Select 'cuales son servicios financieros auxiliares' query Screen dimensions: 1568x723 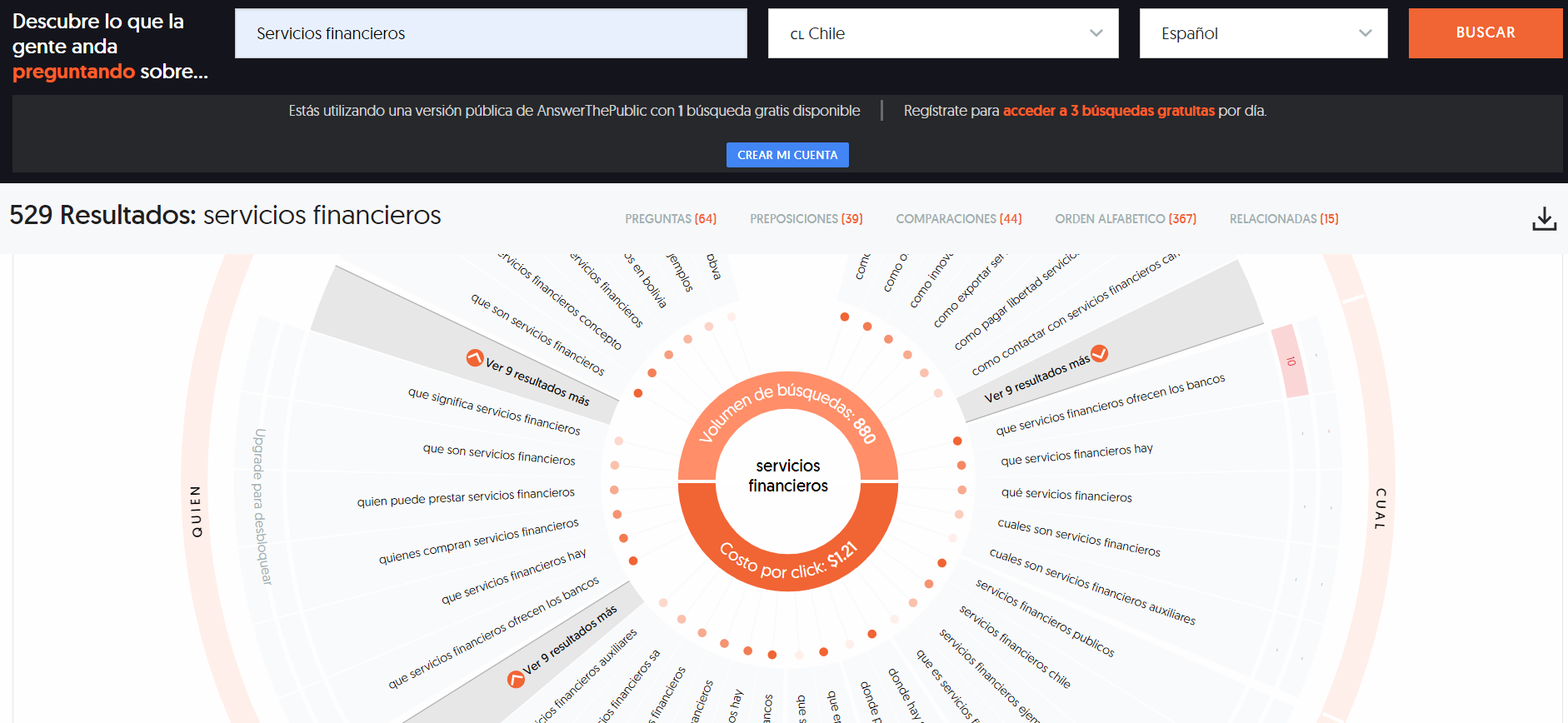pos(1092,586)
